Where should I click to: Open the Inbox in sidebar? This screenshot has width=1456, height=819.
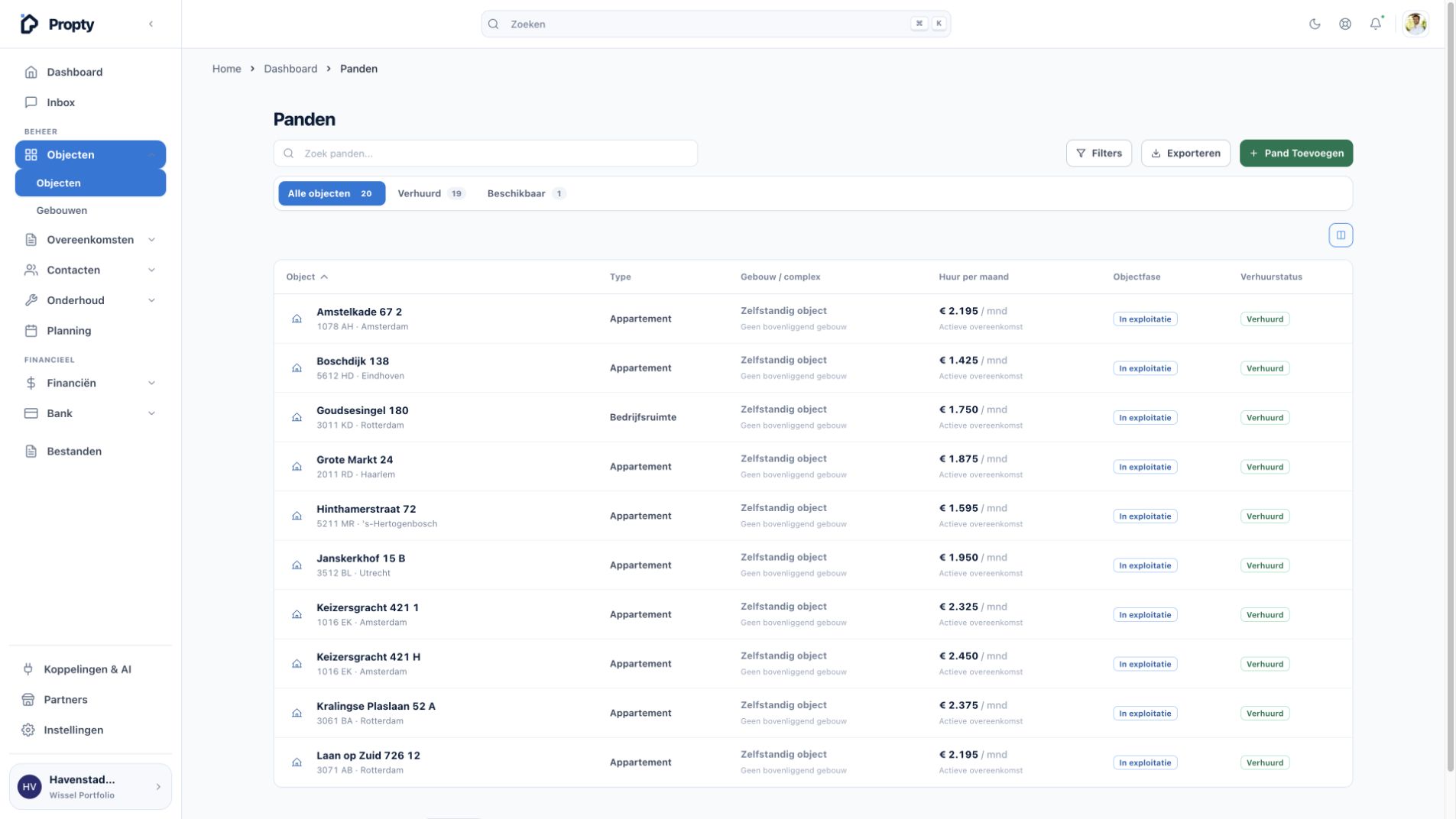pos(90,102)
